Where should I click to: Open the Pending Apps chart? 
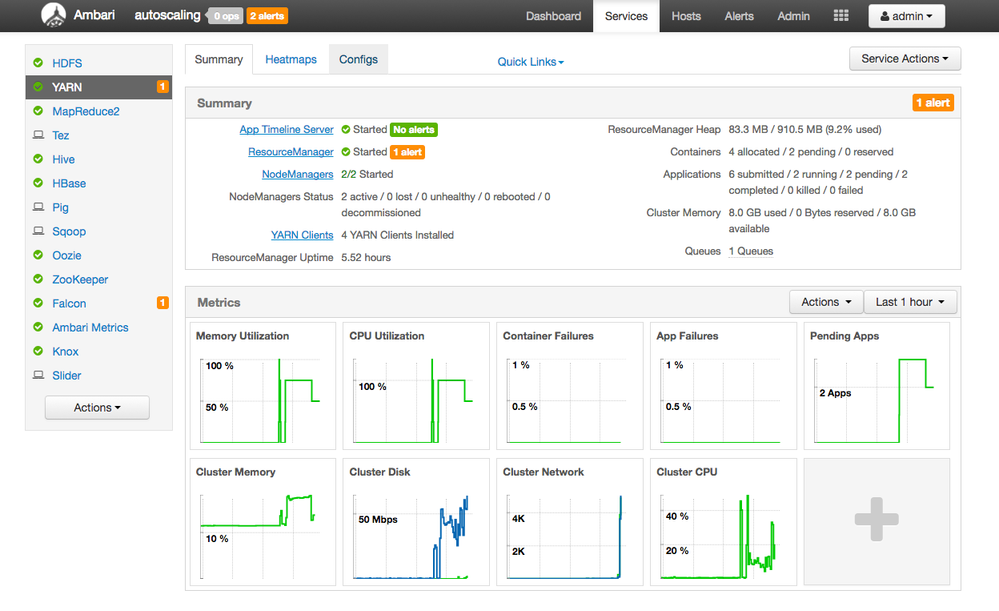877,386
